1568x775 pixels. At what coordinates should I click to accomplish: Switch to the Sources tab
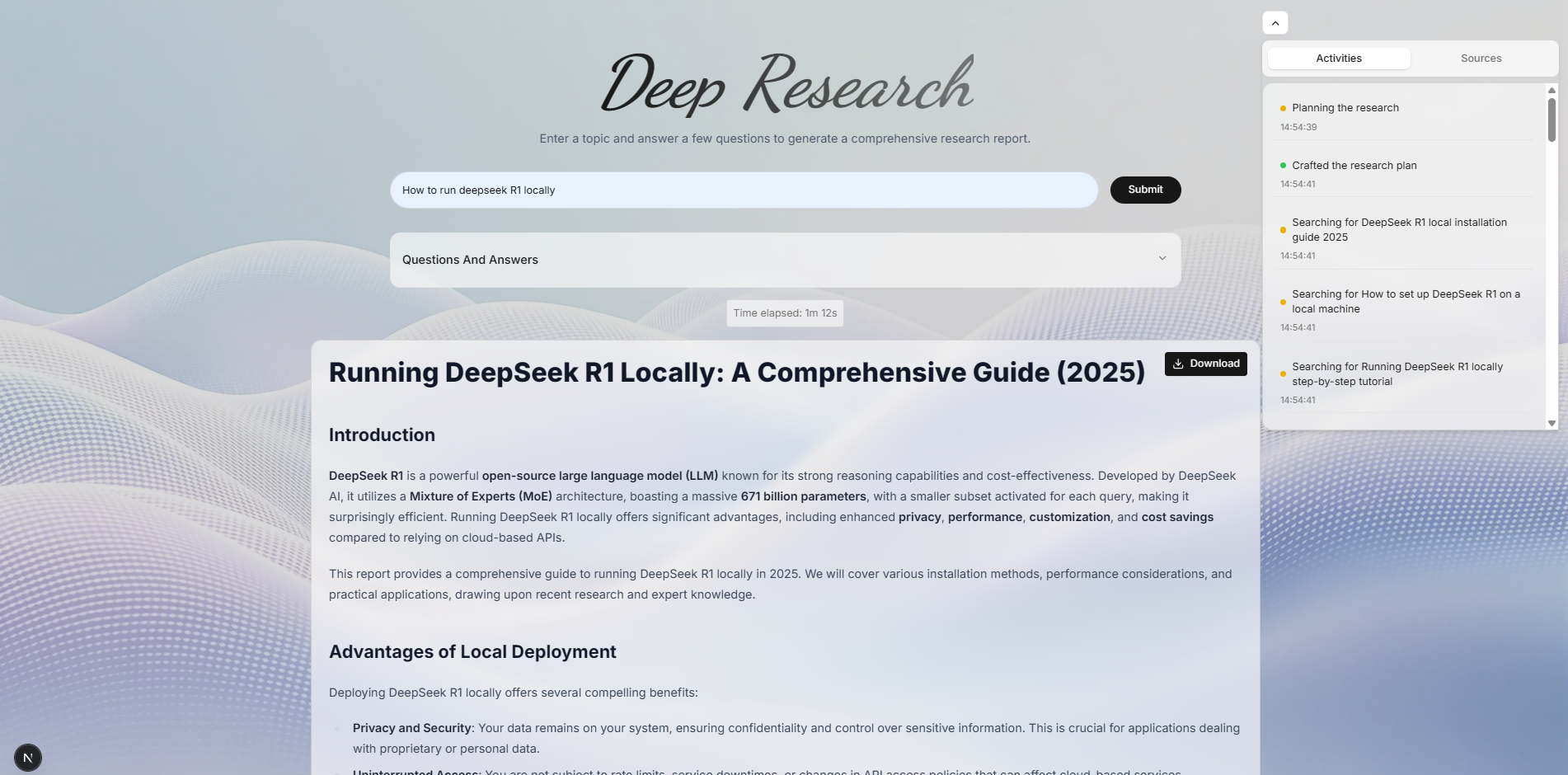(x=1481, y=59)
